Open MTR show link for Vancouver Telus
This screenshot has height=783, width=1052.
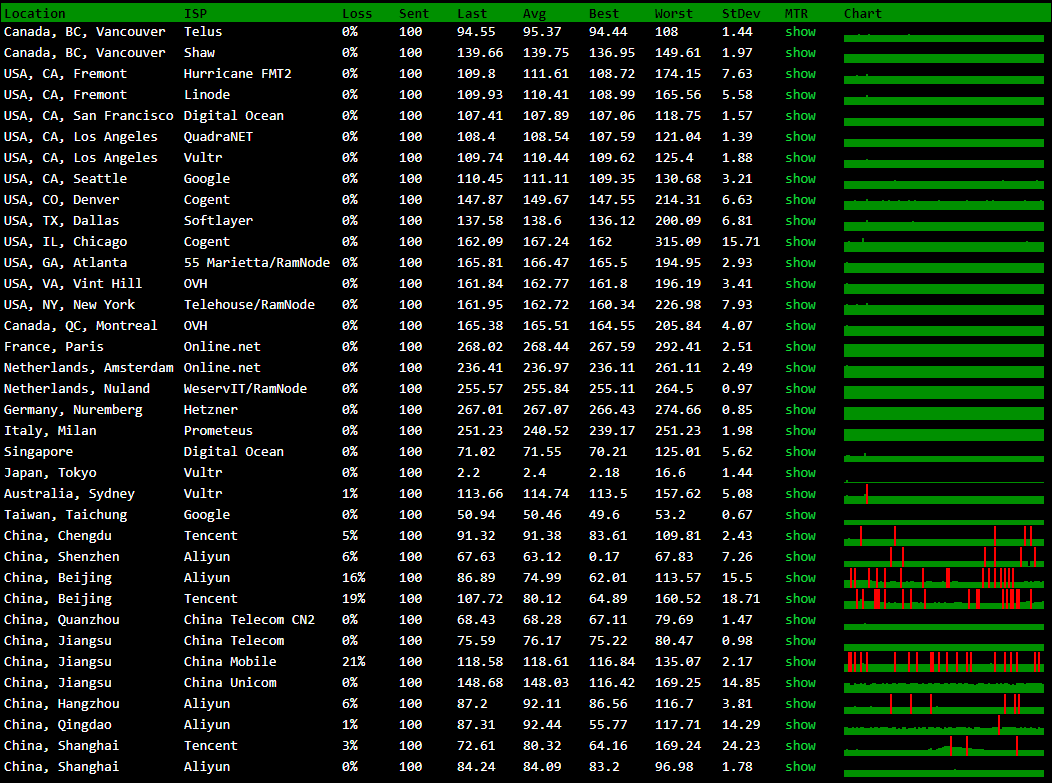[800, 32]
